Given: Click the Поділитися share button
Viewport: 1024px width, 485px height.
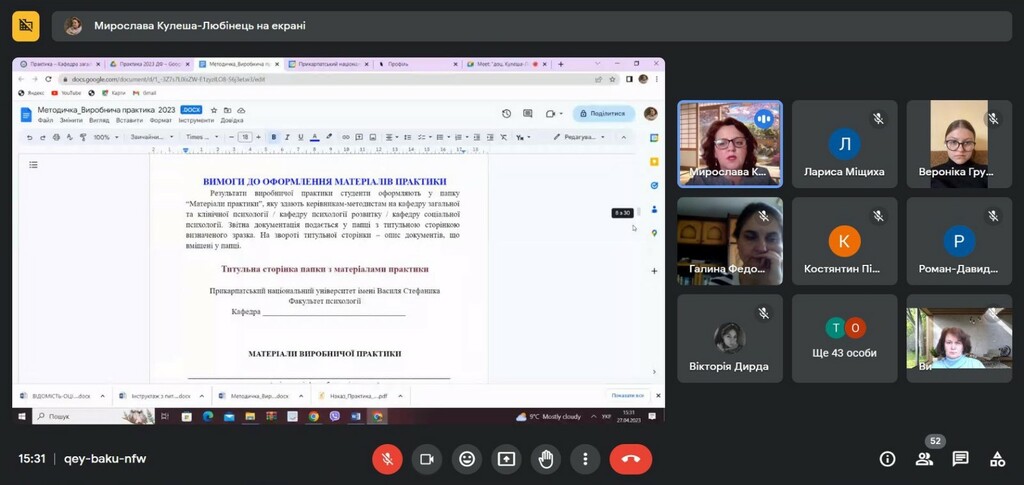Looking at the screenshot, I should (603, 114).
